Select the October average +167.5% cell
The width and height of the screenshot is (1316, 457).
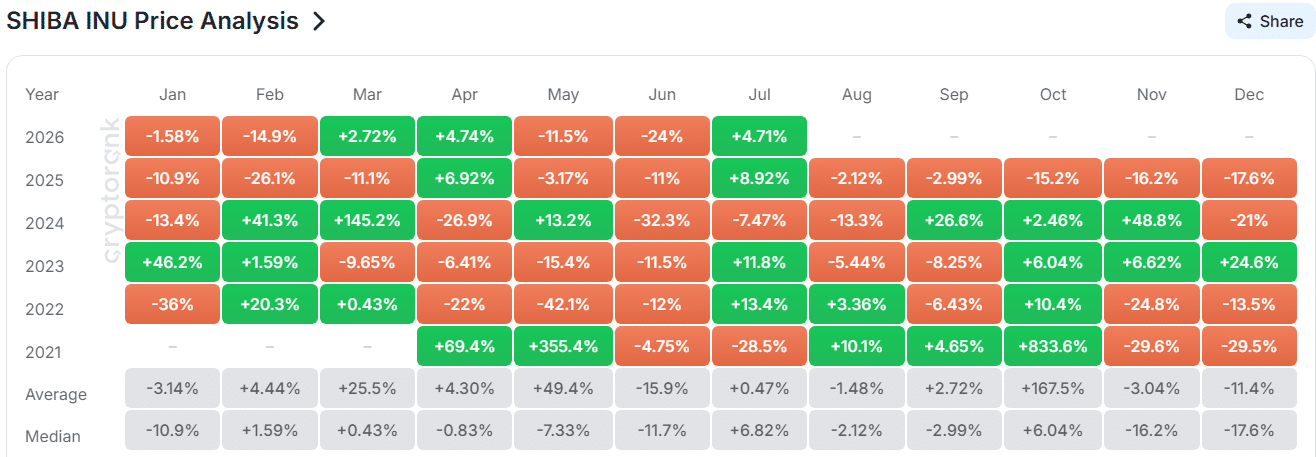point(1053,388)
